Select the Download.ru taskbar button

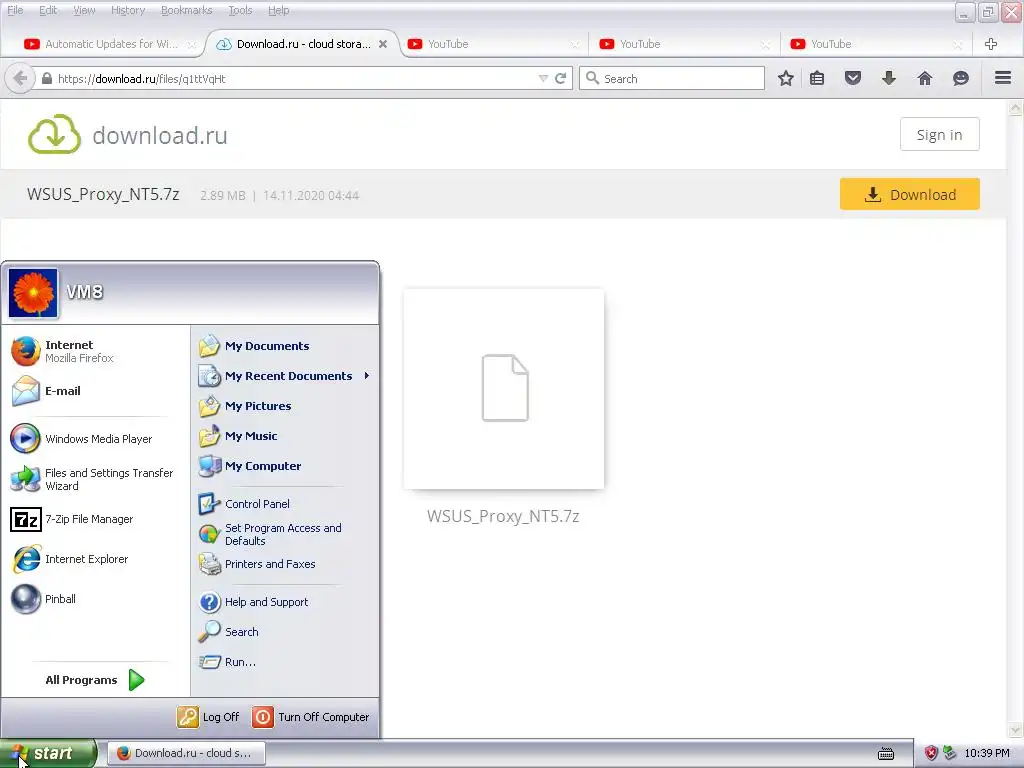(x=186, y=753)
